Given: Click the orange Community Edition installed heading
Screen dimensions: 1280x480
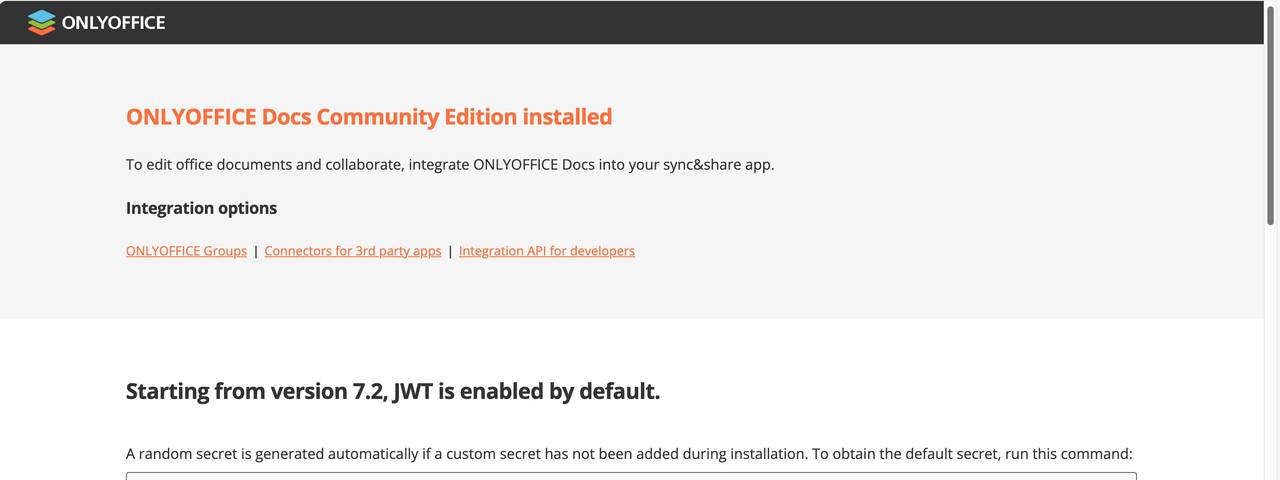Looking at the screenshot, I should click(x=369, y=117).
